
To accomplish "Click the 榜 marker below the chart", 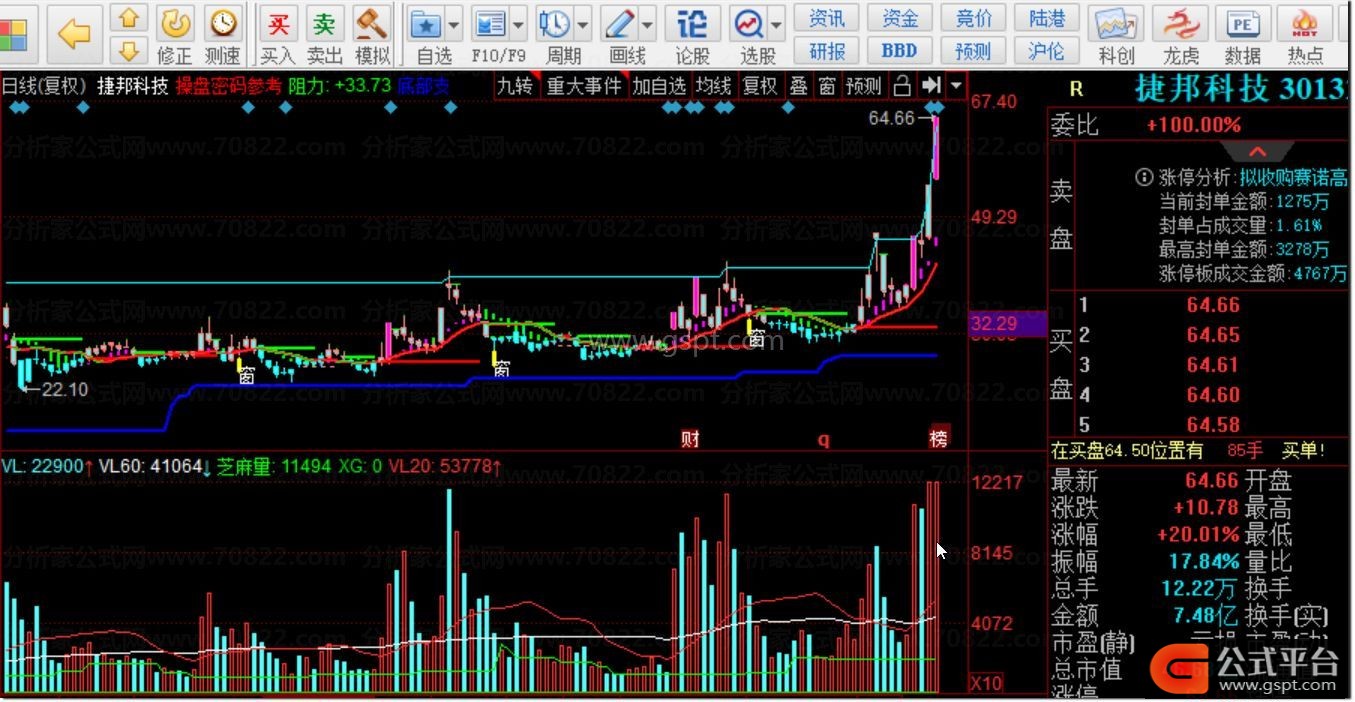I will pyautogui.click(x=938, y=439).
